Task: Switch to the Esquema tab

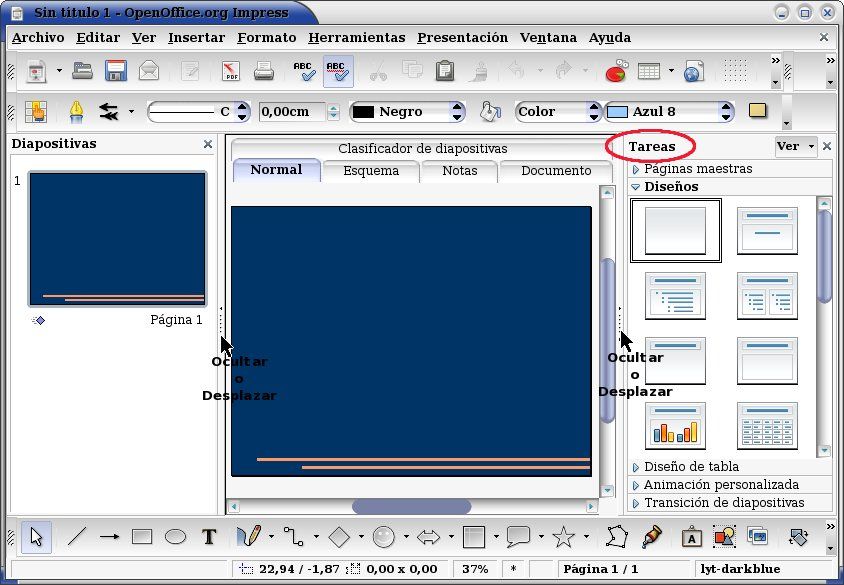Action: tap(371, 171)
